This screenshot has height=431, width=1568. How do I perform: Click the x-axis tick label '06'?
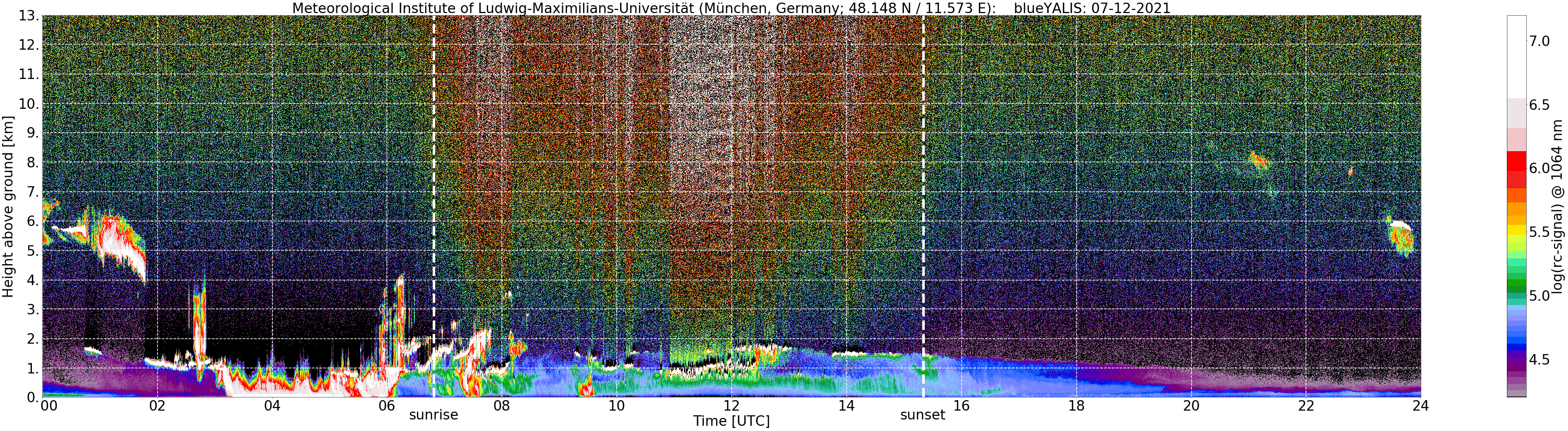[387, 406]
